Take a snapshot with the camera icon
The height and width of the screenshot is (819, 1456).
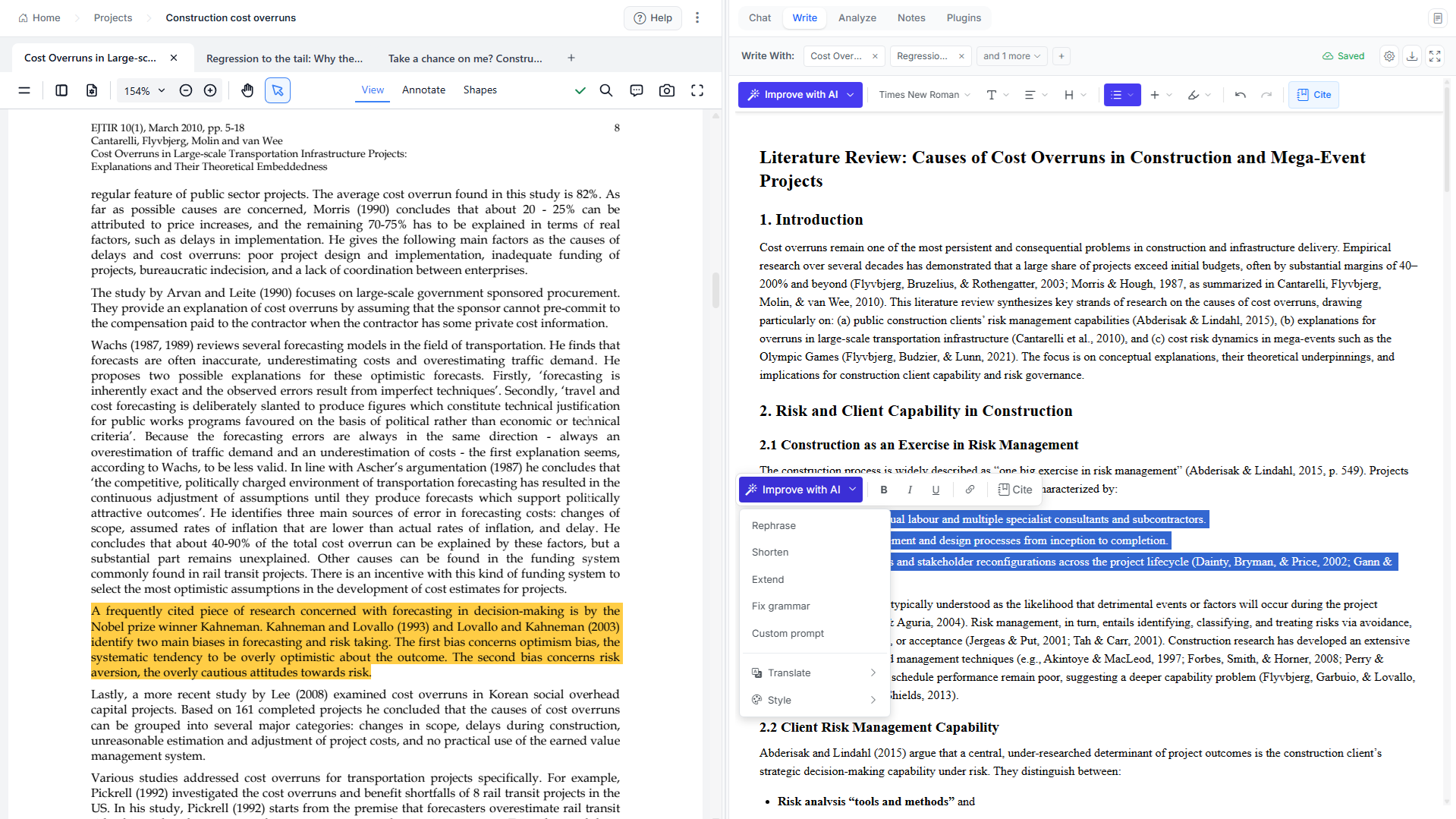click(x=667, y=90)
